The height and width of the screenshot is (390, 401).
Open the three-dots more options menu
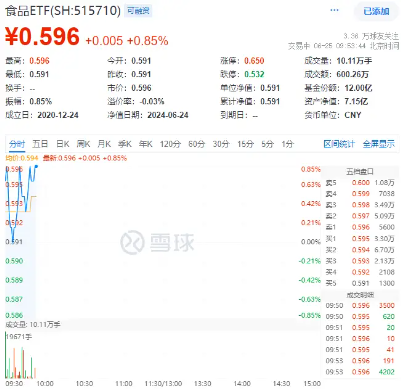pos(334,10)
